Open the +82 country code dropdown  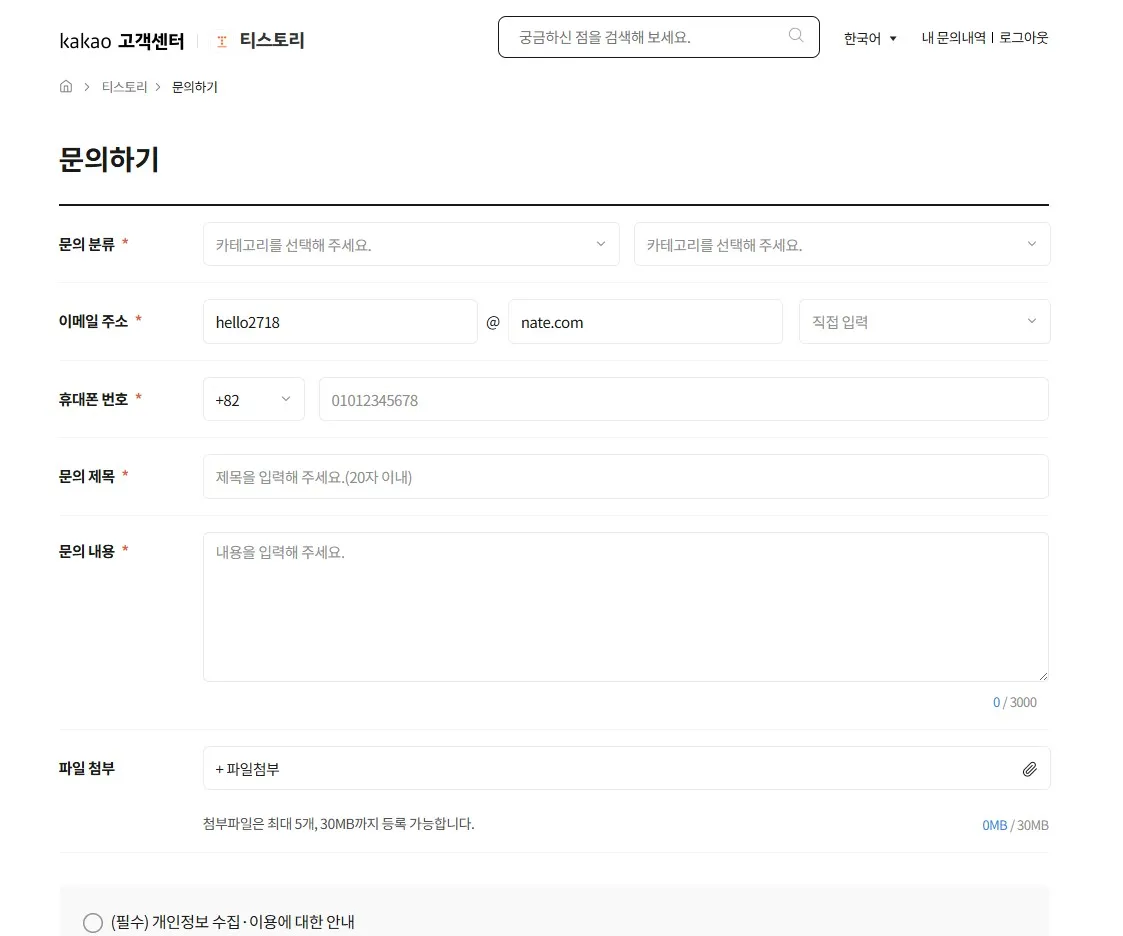click(253, 399)
